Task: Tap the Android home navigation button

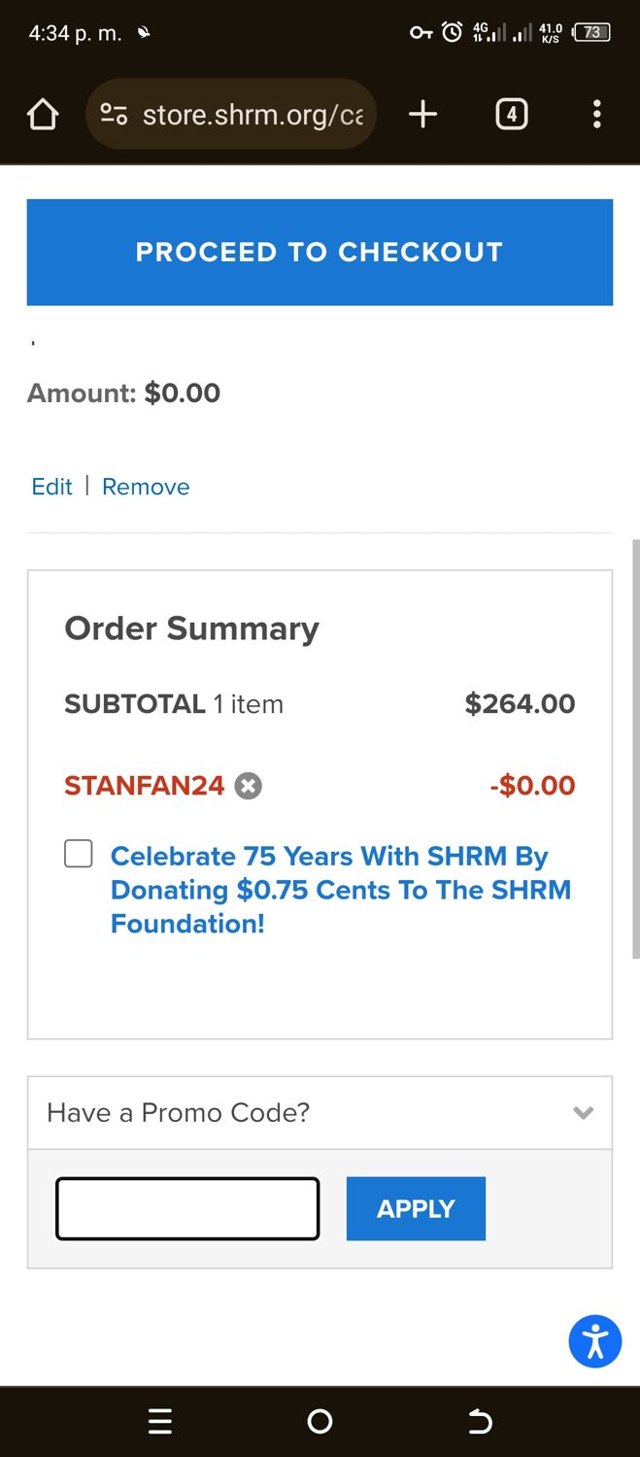Action: [320, 1421]
